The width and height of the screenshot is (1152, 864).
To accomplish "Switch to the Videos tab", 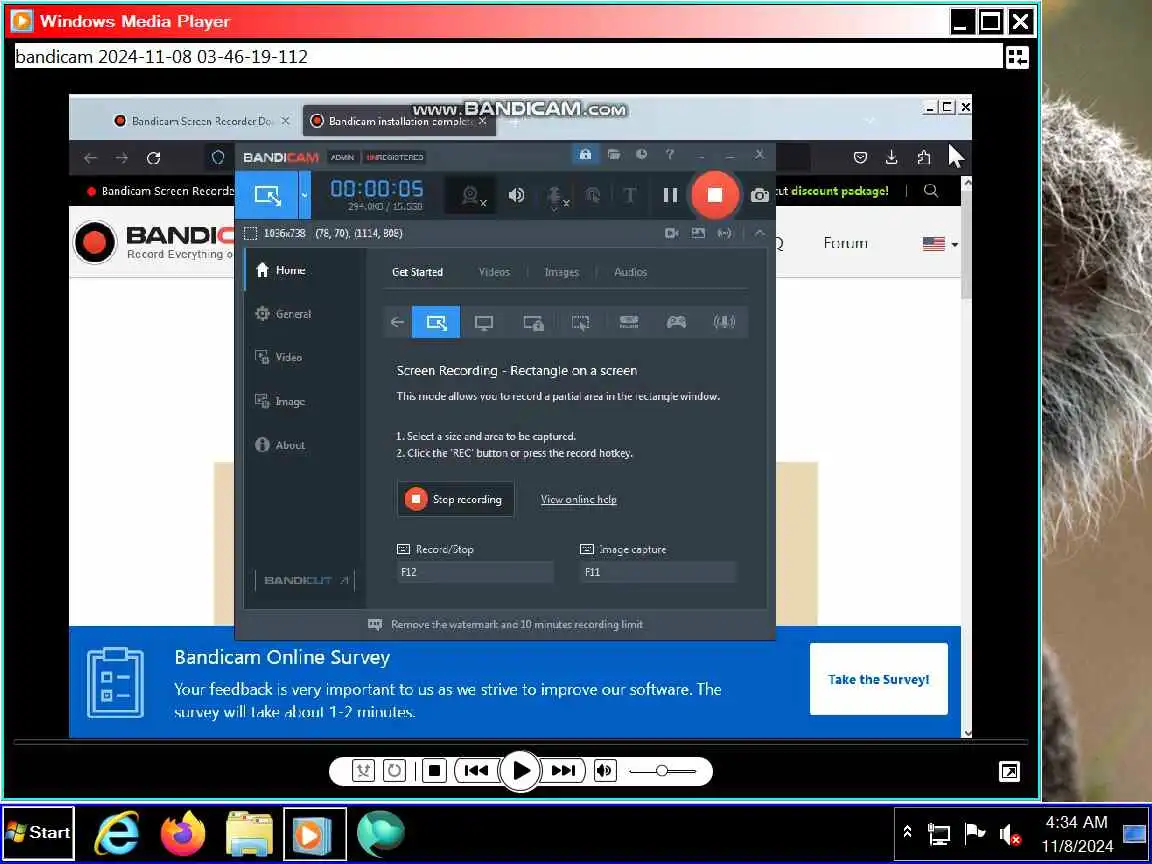I will coord(494,272).
